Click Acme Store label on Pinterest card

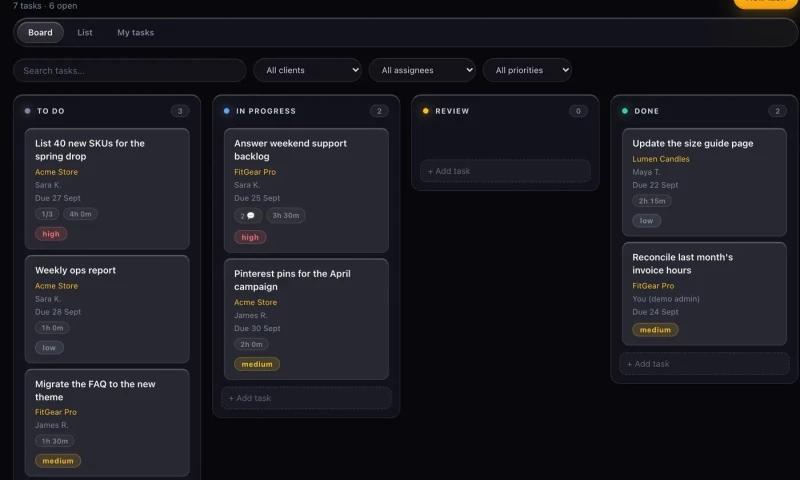click(x=256, y=302)
